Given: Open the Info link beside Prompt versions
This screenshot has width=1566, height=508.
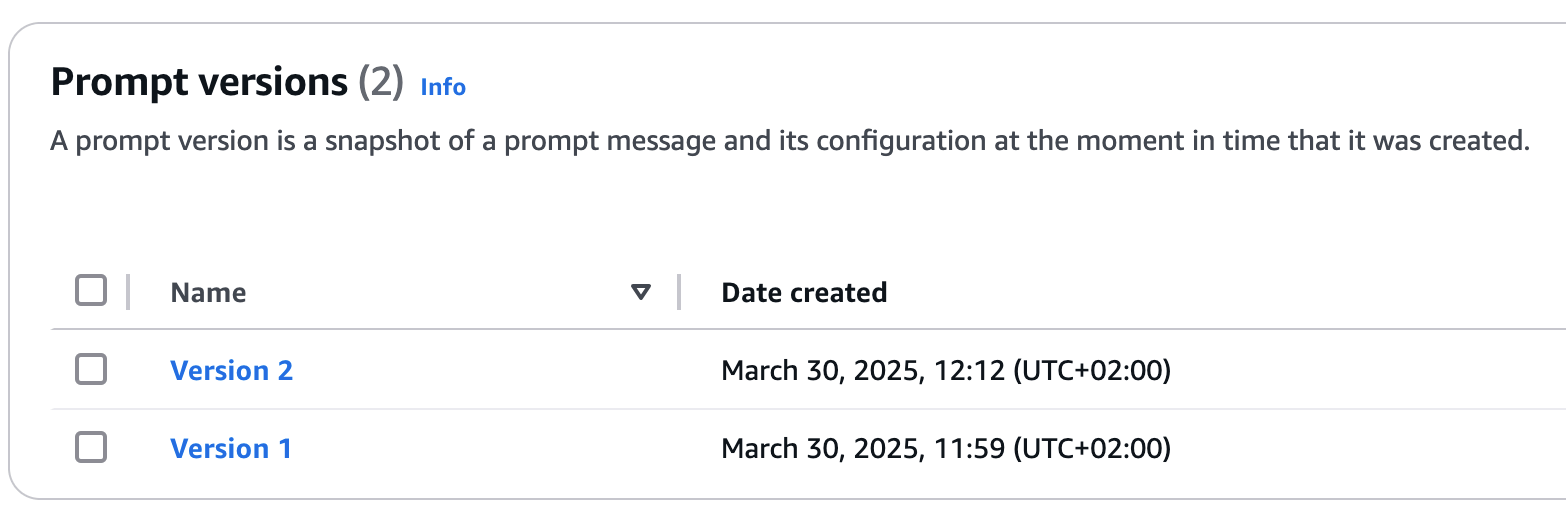Looking at the screenshot, I should (x=443, y=87).
